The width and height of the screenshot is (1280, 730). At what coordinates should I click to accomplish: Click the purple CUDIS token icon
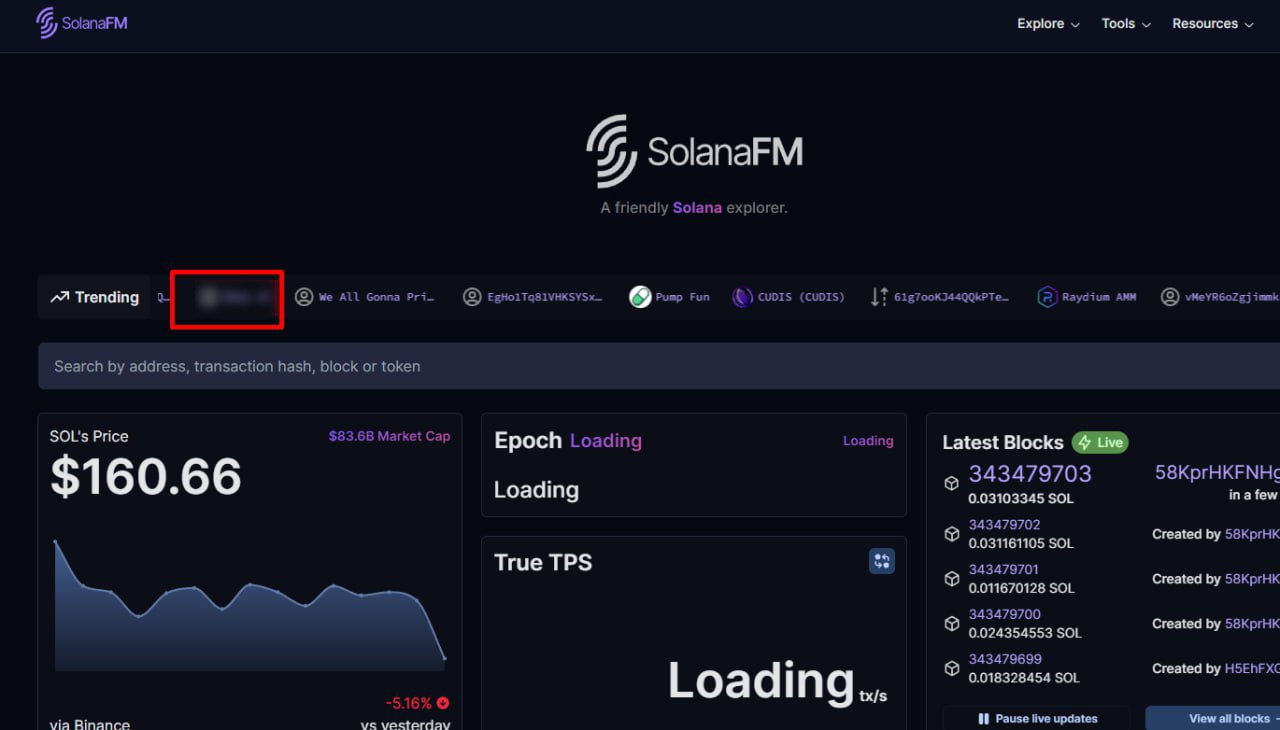pyautogui.click(x=741, y=297)
